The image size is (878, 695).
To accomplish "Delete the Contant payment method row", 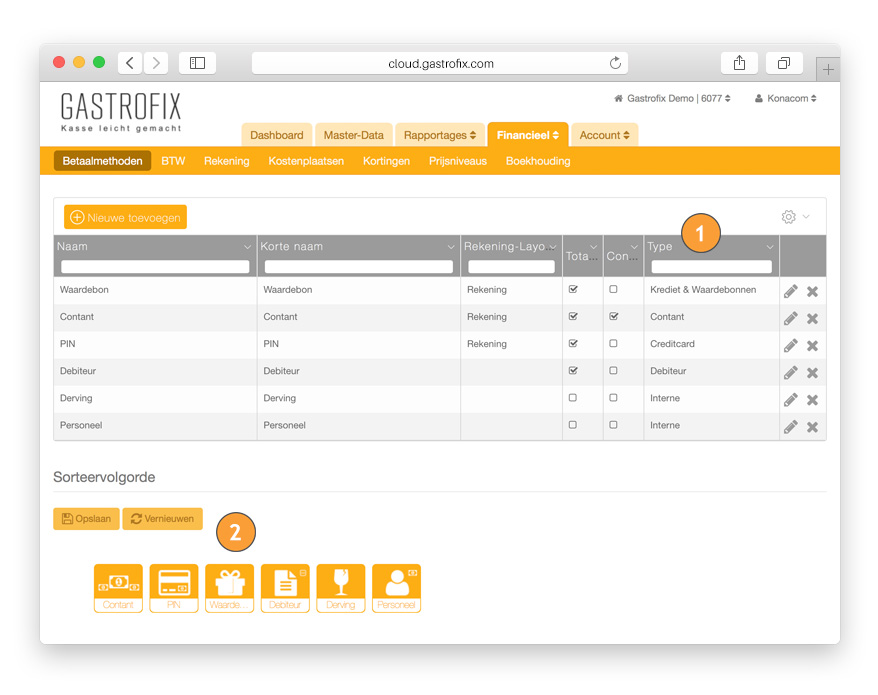I will [x=812, y=318].
